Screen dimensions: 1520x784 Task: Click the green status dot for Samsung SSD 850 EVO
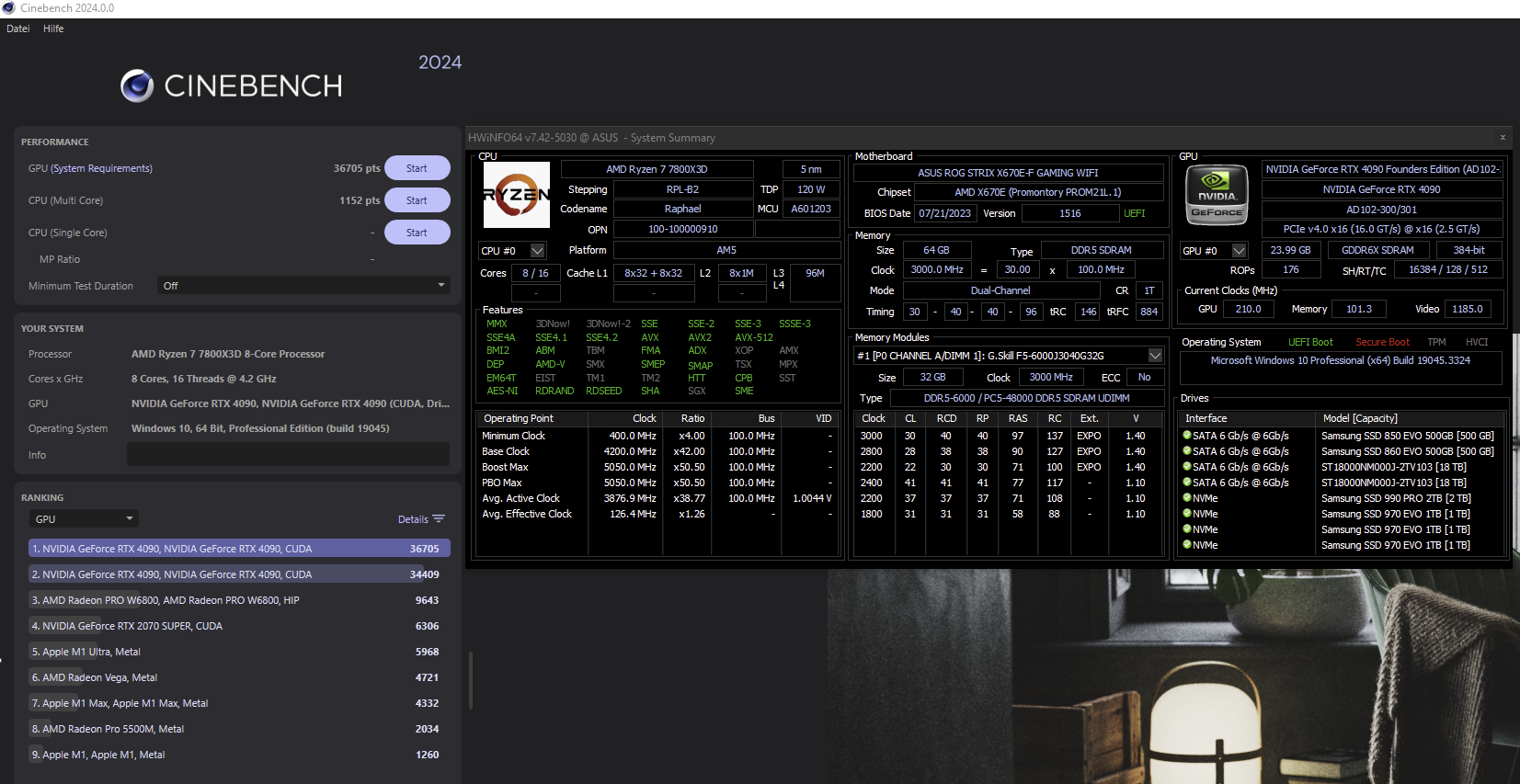pos(1187,436)
